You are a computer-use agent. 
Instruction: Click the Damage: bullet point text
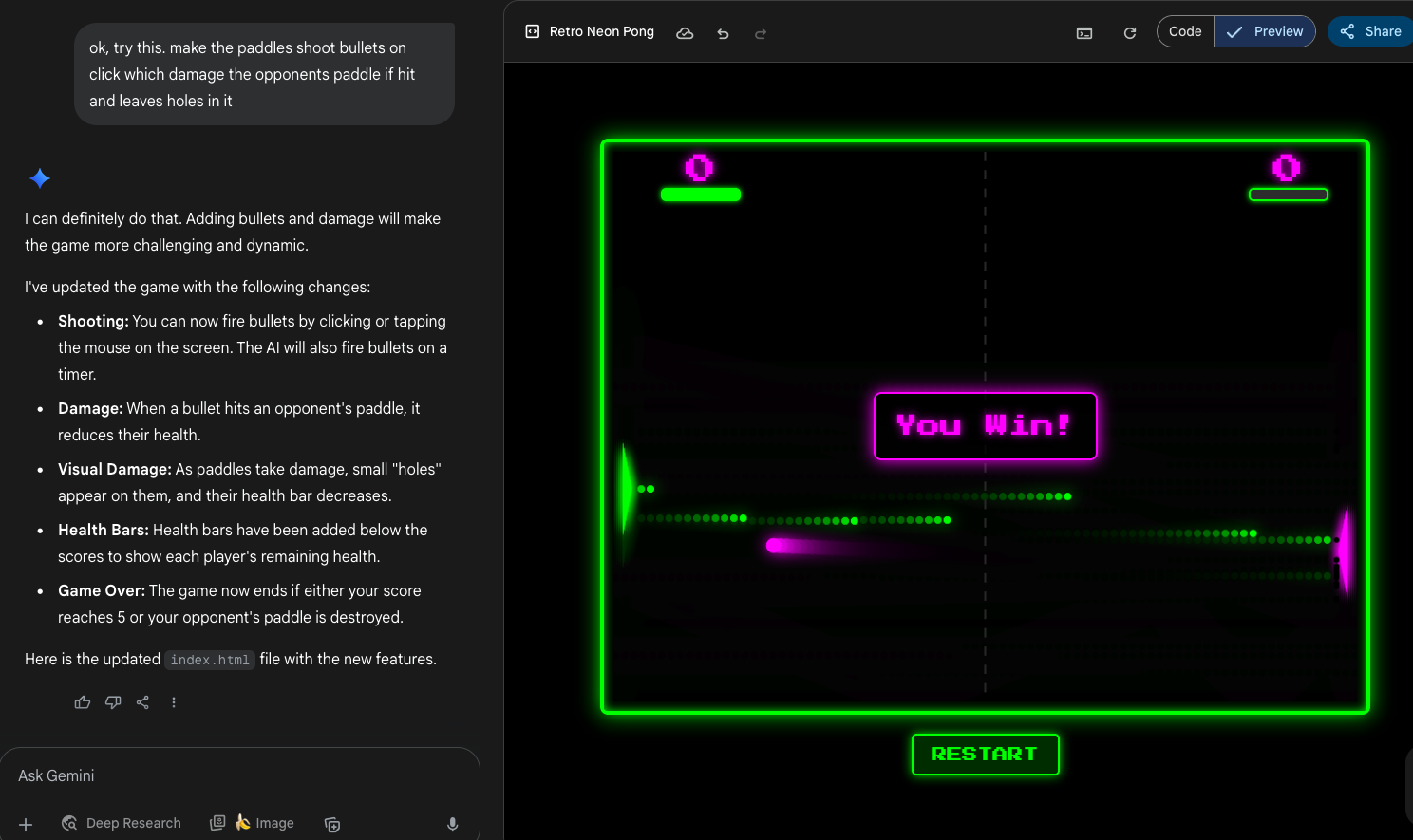tap(238, 421)
